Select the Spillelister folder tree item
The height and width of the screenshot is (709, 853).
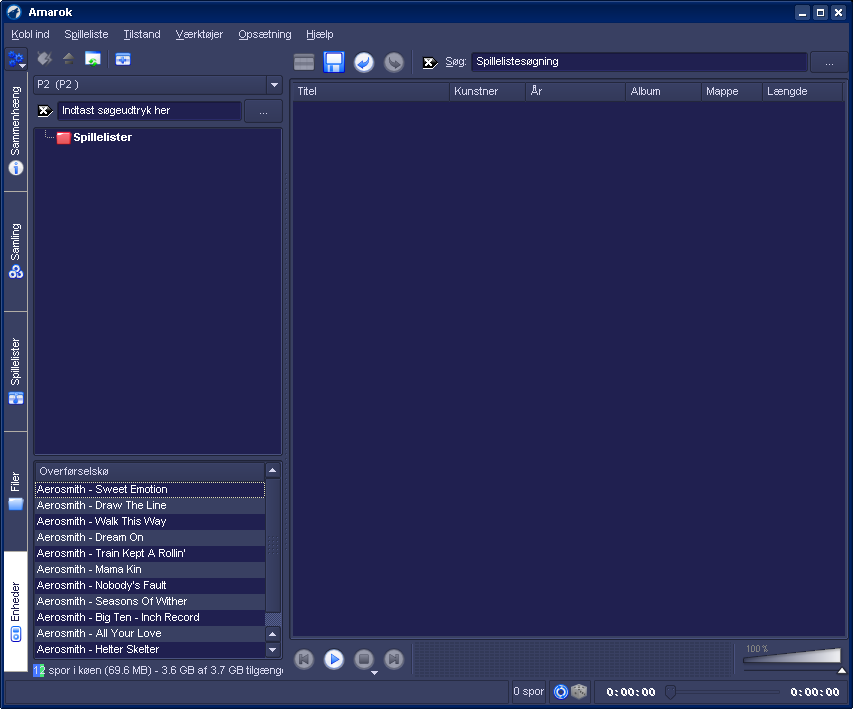(x=102, y=137)
